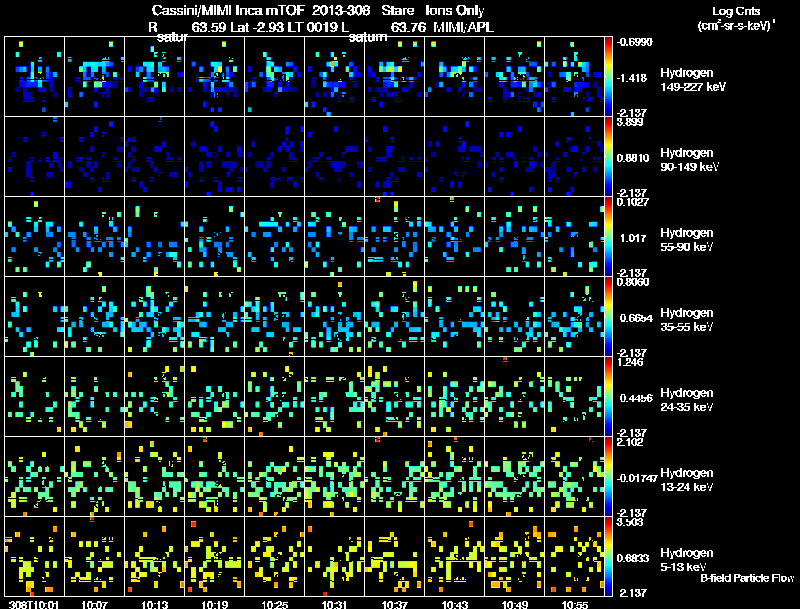Click the '0.8810' color bar value
Screen dimensions: 800x609
click(633, 158)
